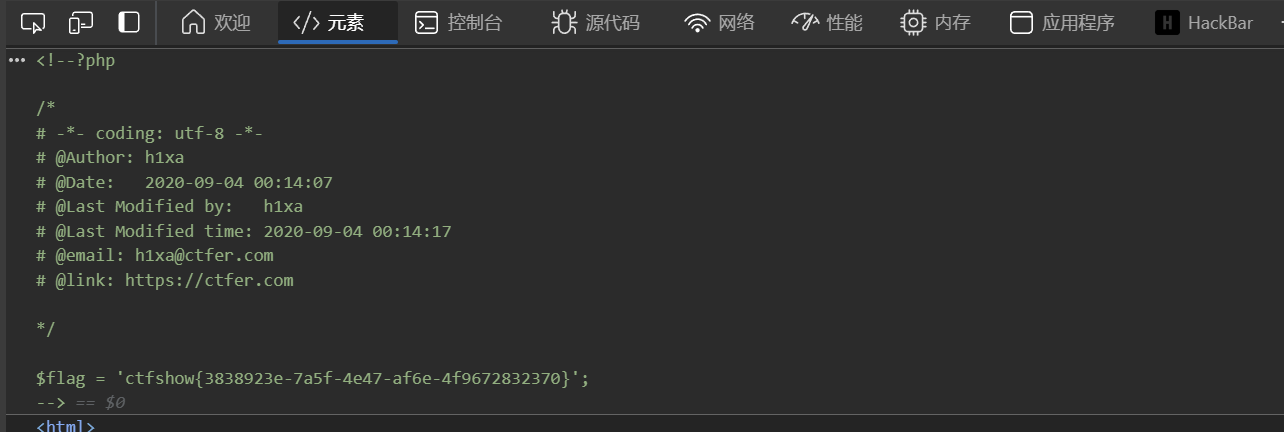Toggle device emulation mode
The width and height of the screenshot is (1284, 432).
click(81, 23)
